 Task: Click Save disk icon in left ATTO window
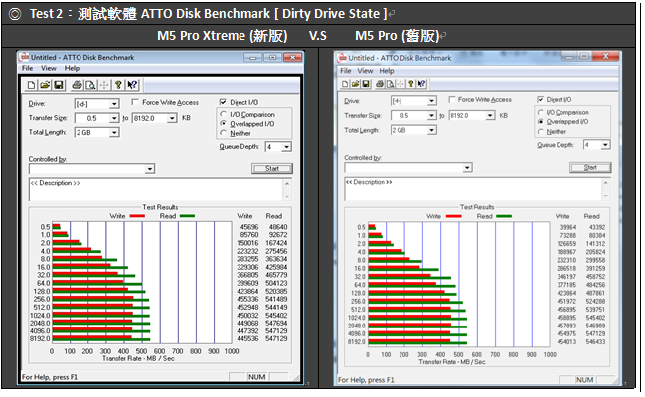coord(59,85)
